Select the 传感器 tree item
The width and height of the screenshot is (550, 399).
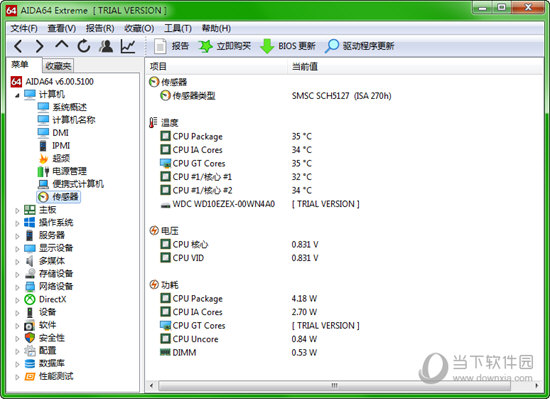58,197
